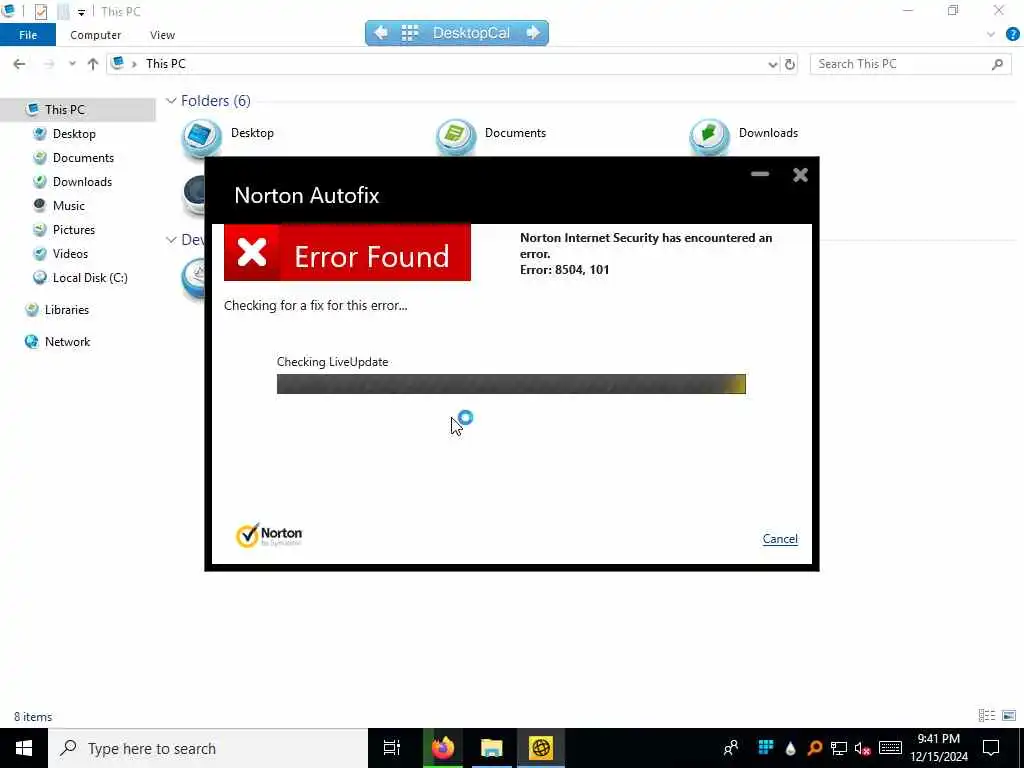Click the muted volume tray icon
1024x768 pixels.
click(x=863, y=748)
